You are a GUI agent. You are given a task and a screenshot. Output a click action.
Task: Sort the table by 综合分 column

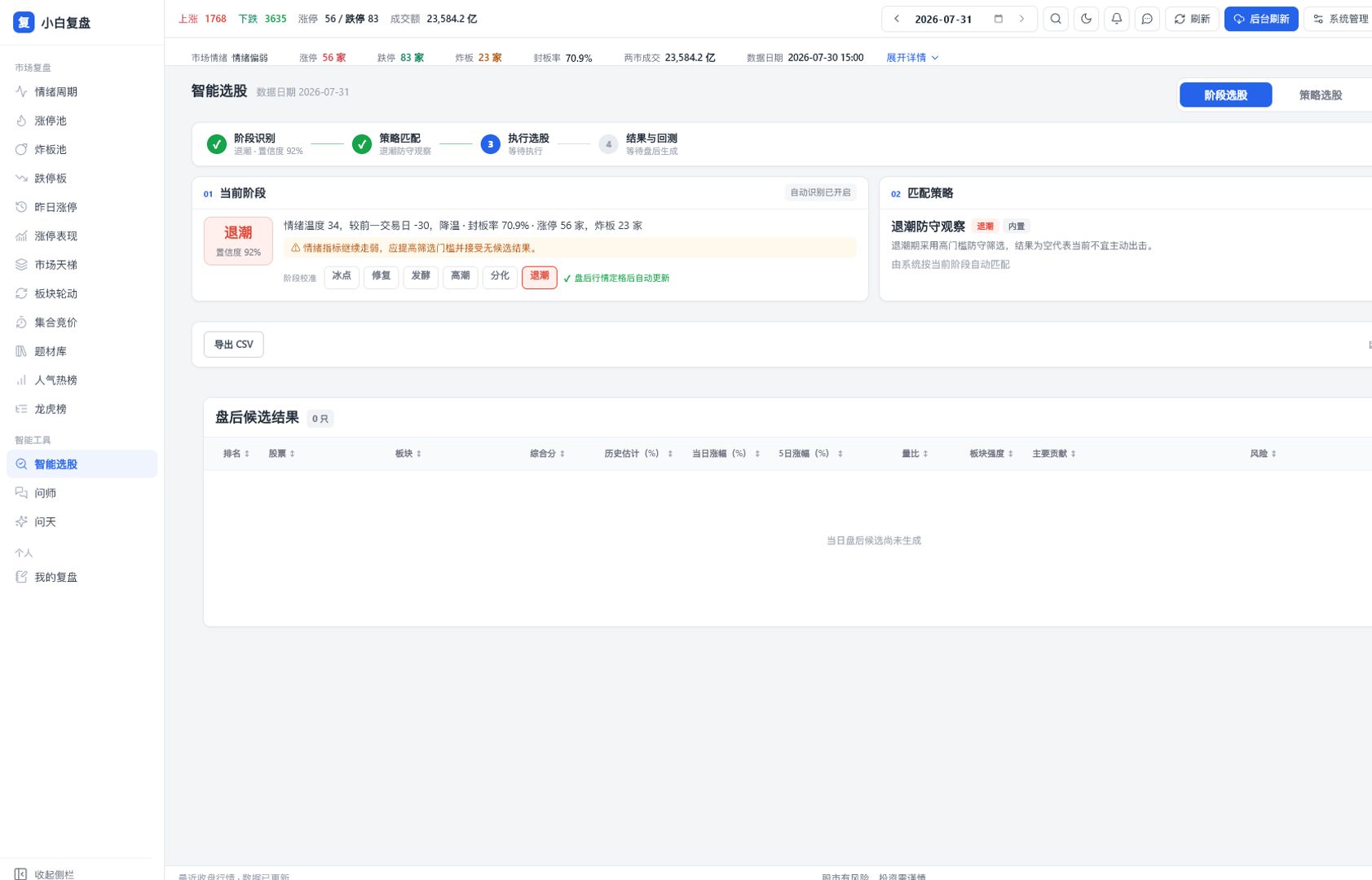pyautogui.click(x=548, y=454)
